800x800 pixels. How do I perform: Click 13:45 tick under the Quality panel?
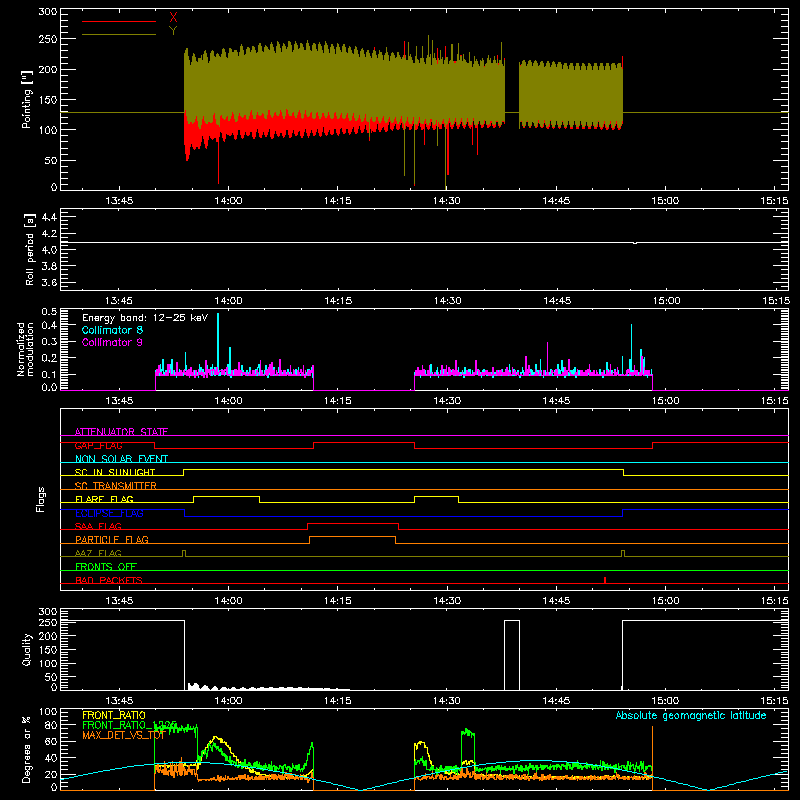point(119,701)
